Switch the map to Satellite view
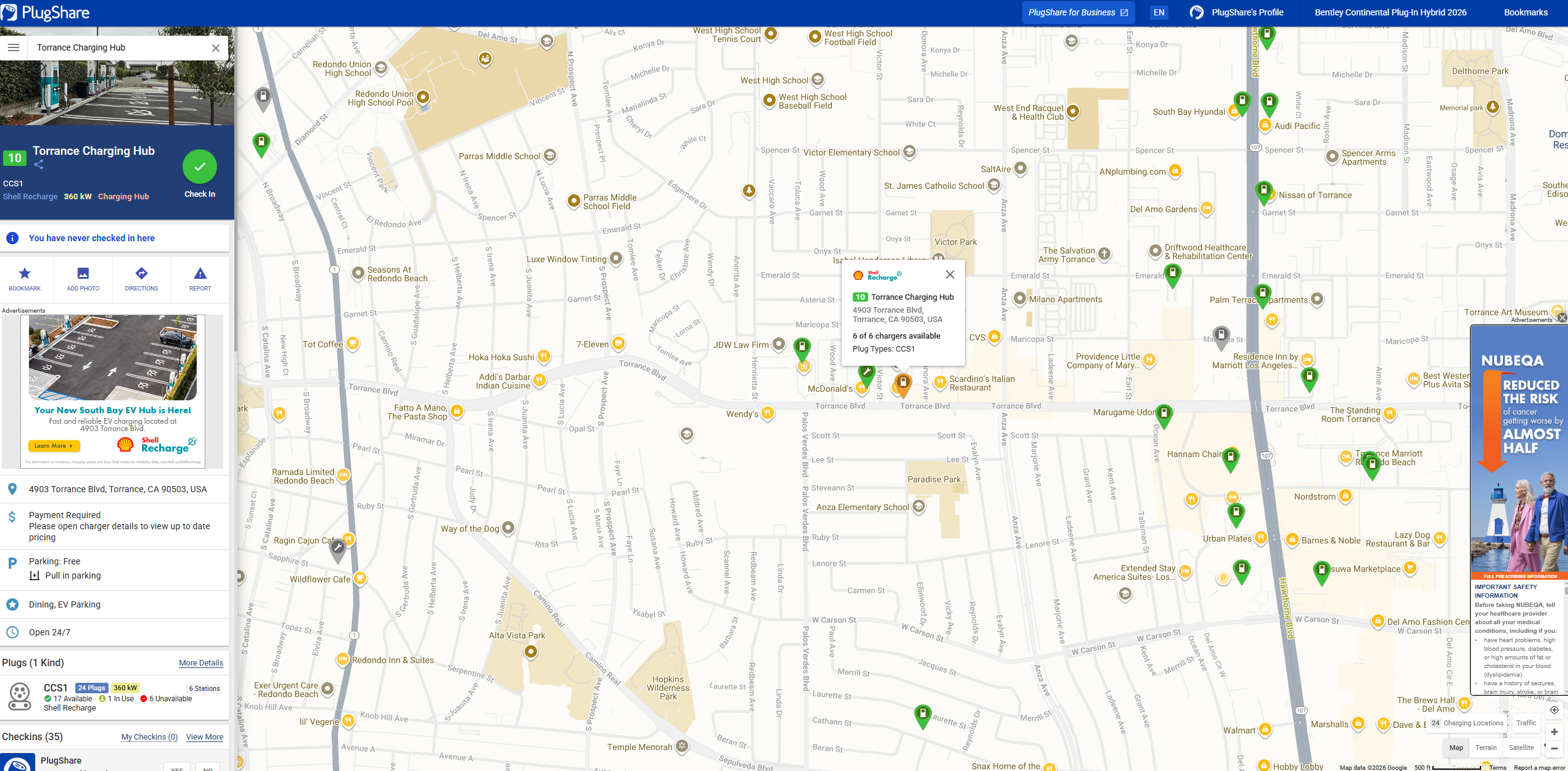The image size is (1568, 771). tap(1521, 748)
